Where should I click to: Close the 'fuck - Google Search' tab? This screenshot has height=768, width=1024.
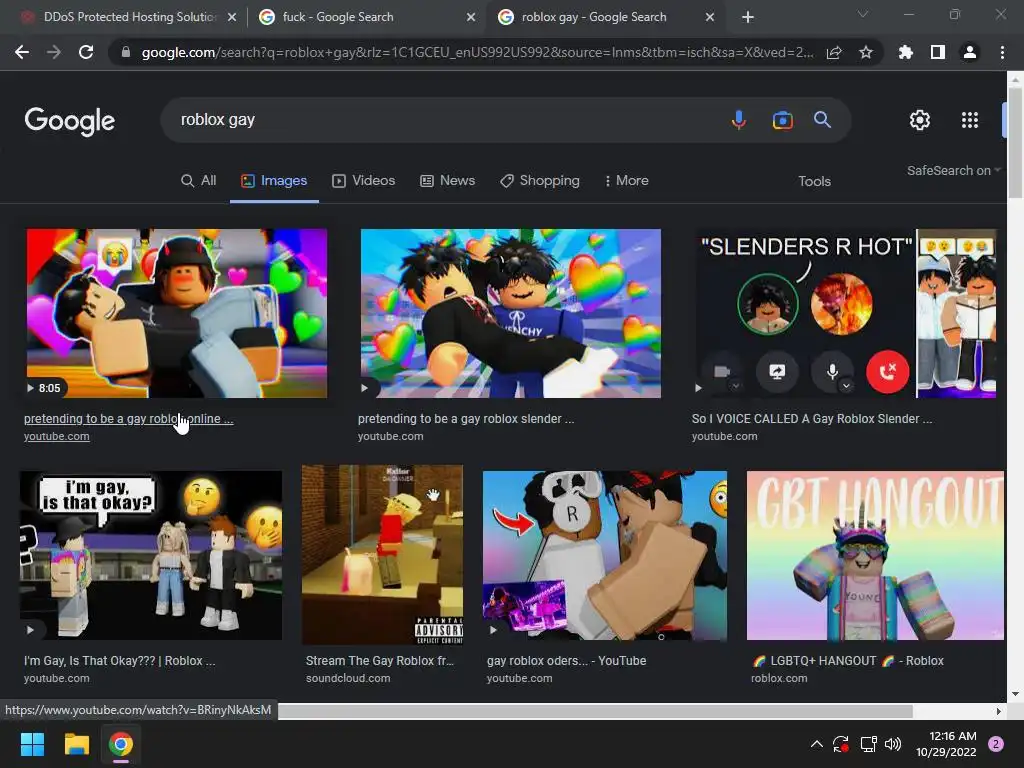coord(471,17)
